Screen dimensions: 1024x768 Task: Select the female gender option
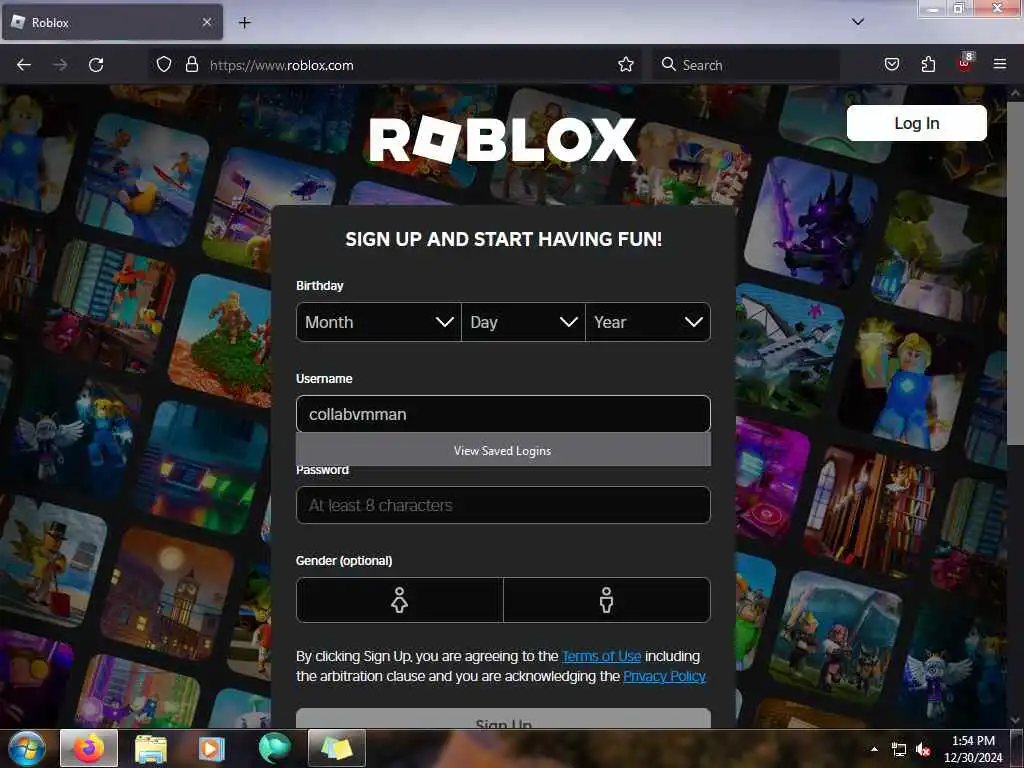coord(400,600)
